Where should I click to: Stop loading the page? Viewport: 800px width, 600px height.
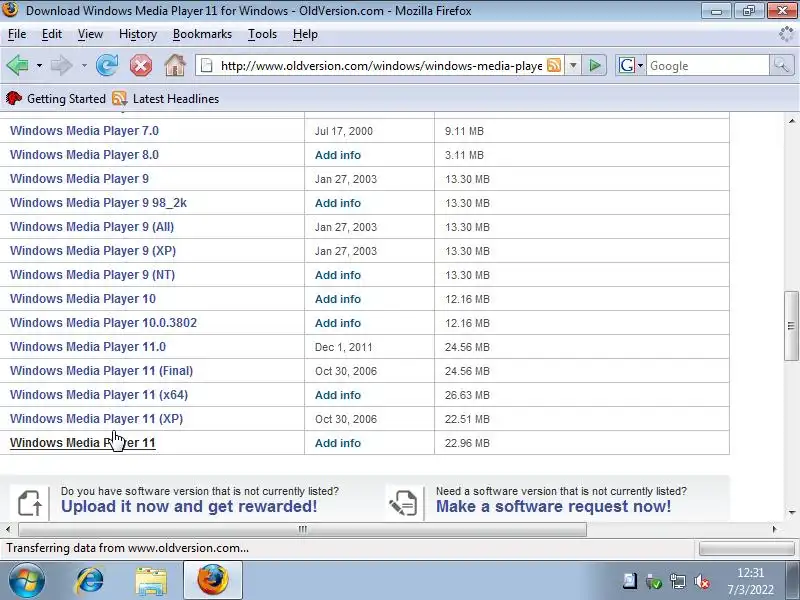click(x=141, y=65)
